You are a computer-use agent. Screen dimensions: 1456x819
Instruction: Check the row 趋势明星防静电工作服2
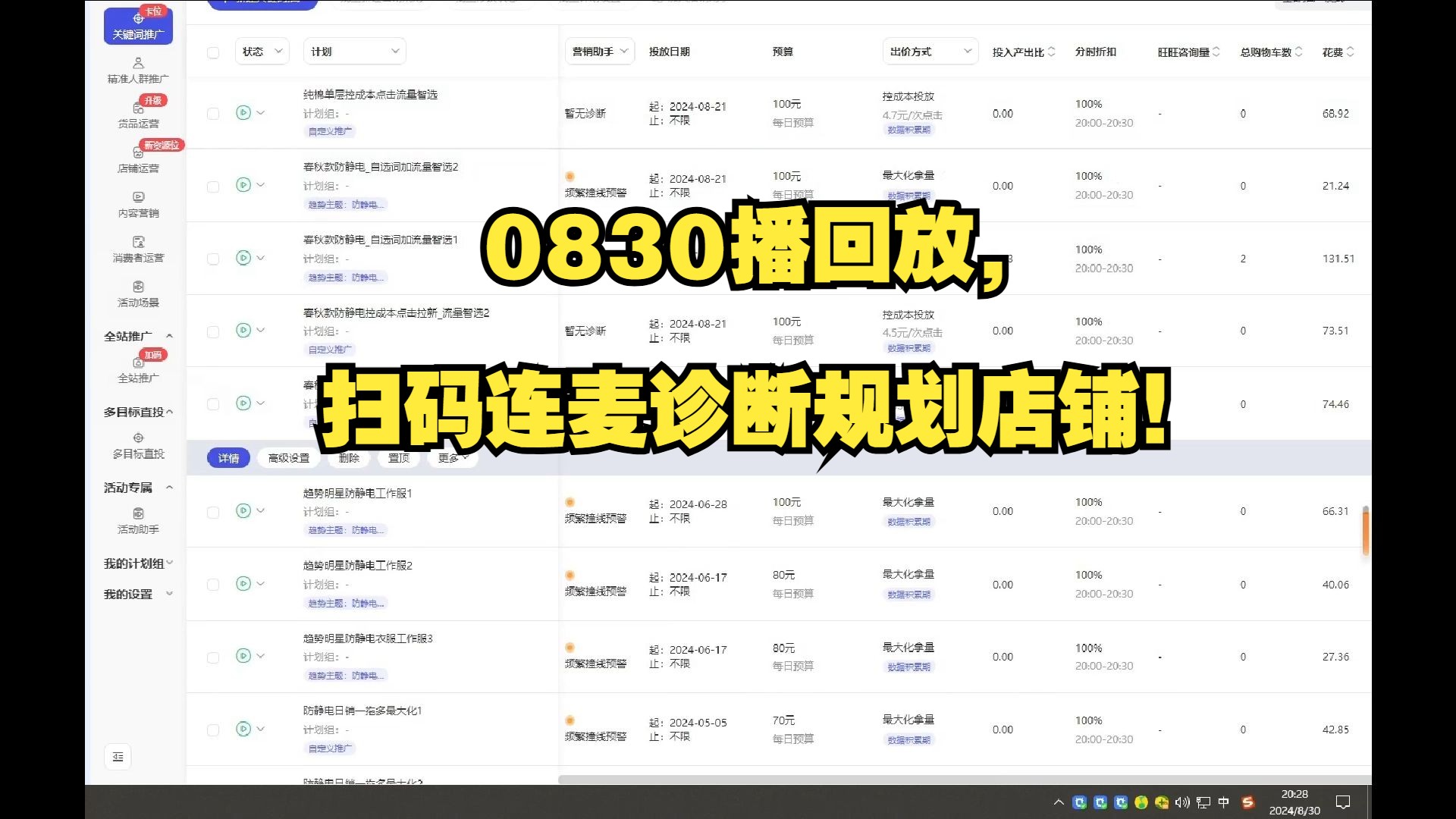click(213, 585)
